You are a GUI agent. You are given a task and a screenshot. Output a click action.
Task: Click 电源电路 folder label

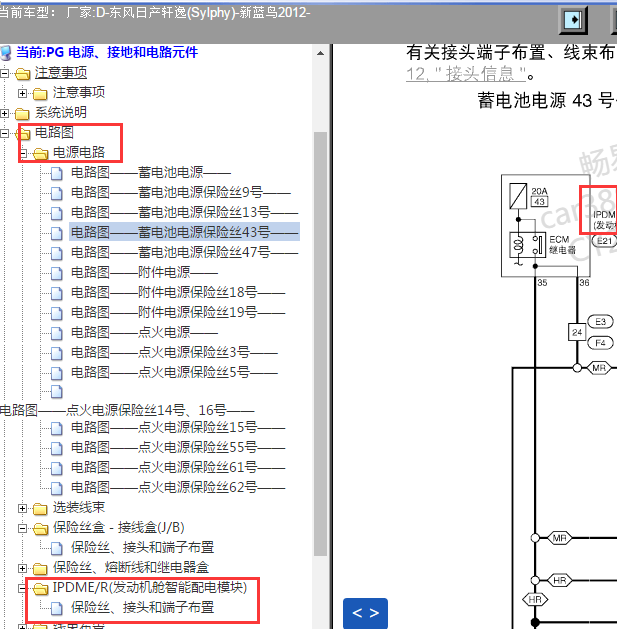click(x=79, y=152)
